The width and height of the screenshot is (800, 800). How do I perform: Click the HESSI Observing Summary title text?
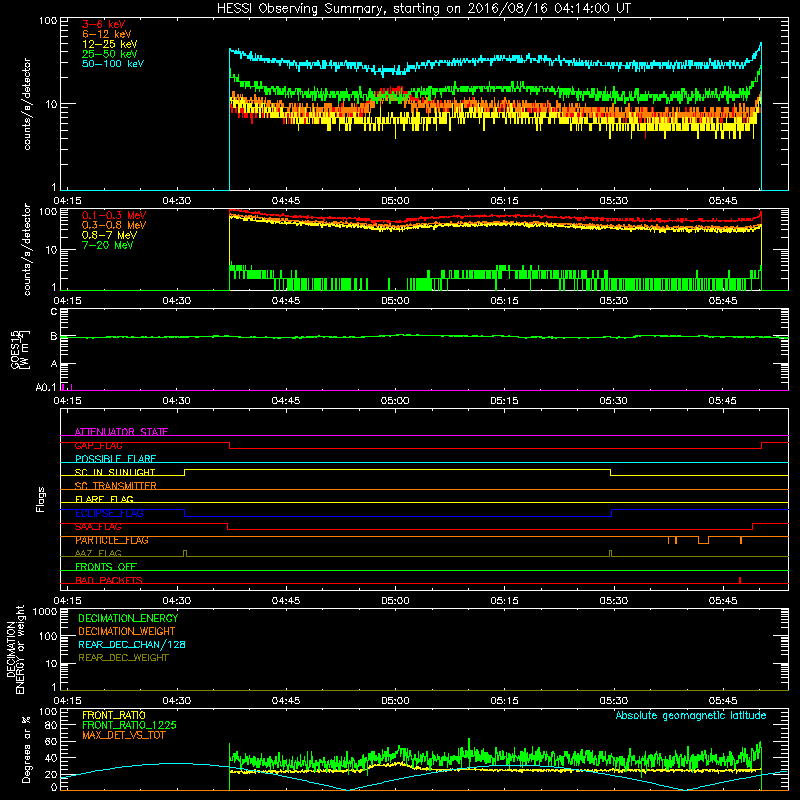(423, 9)
